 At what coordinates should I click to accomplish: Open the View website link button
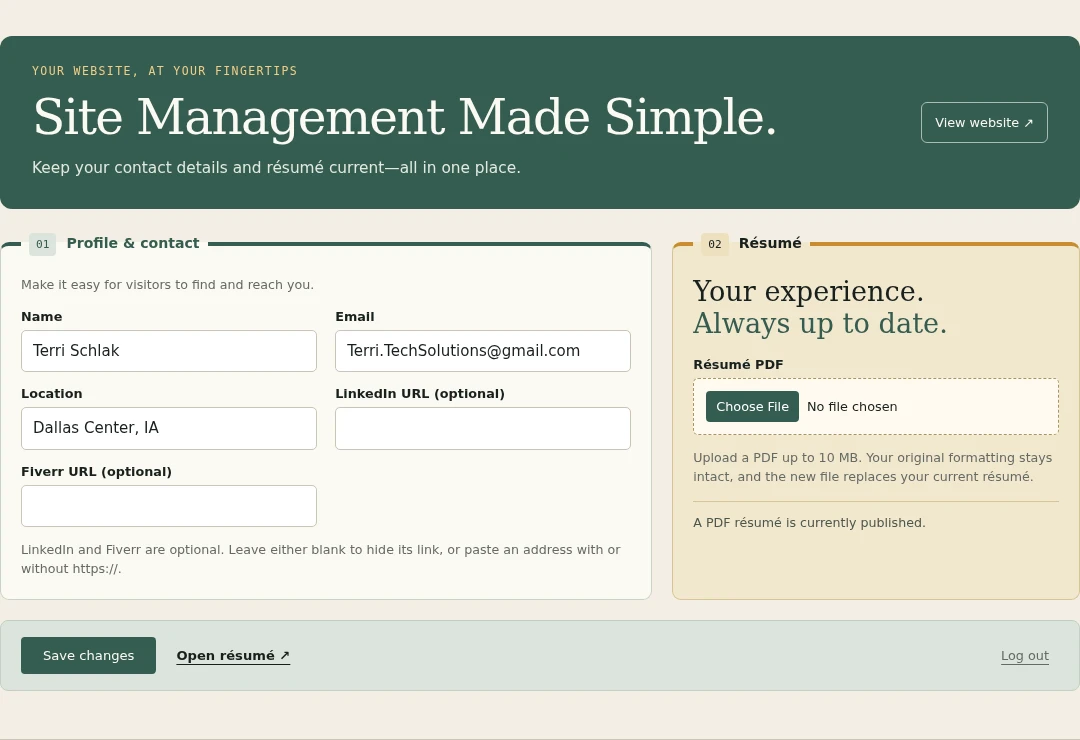tap(984, 123)
